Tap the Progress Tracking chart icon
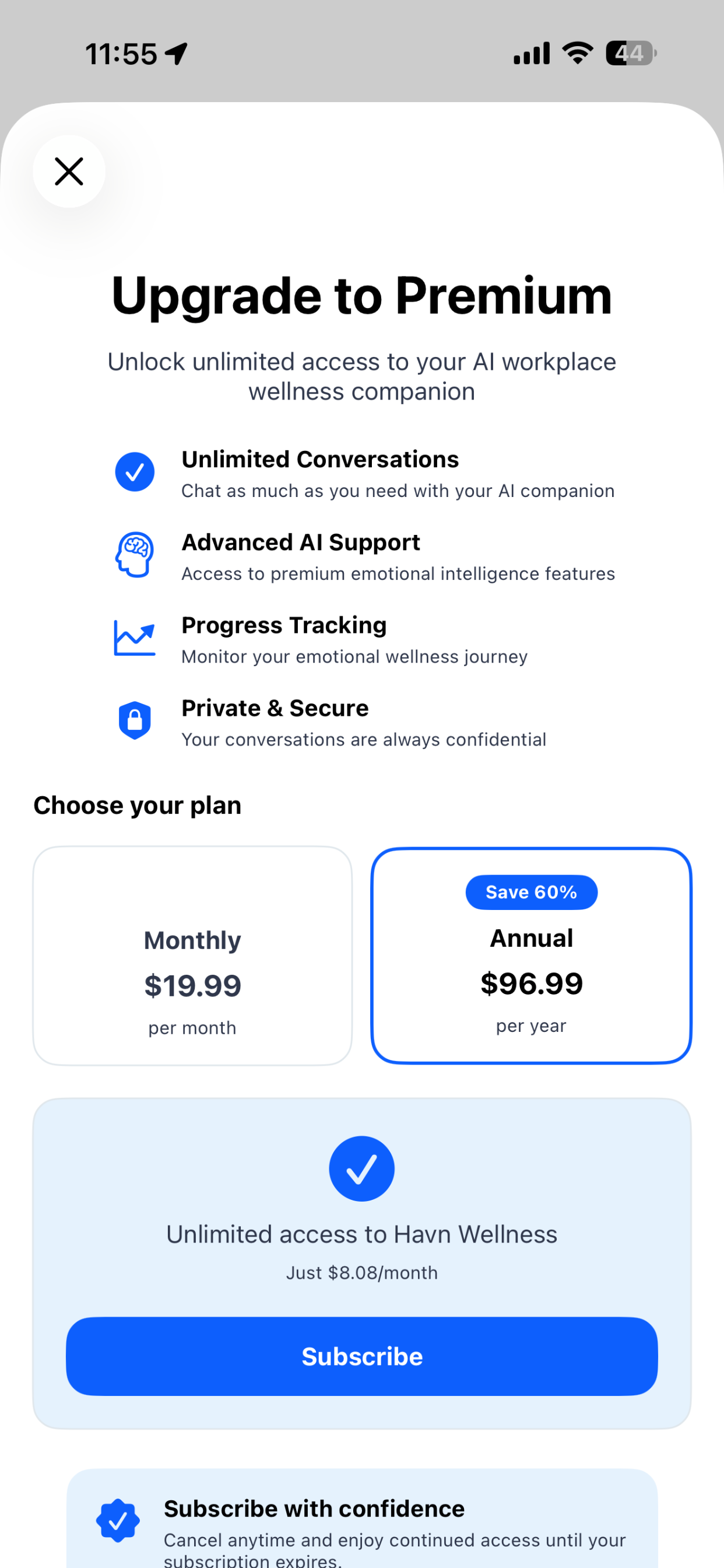 (x=135, y=638)
